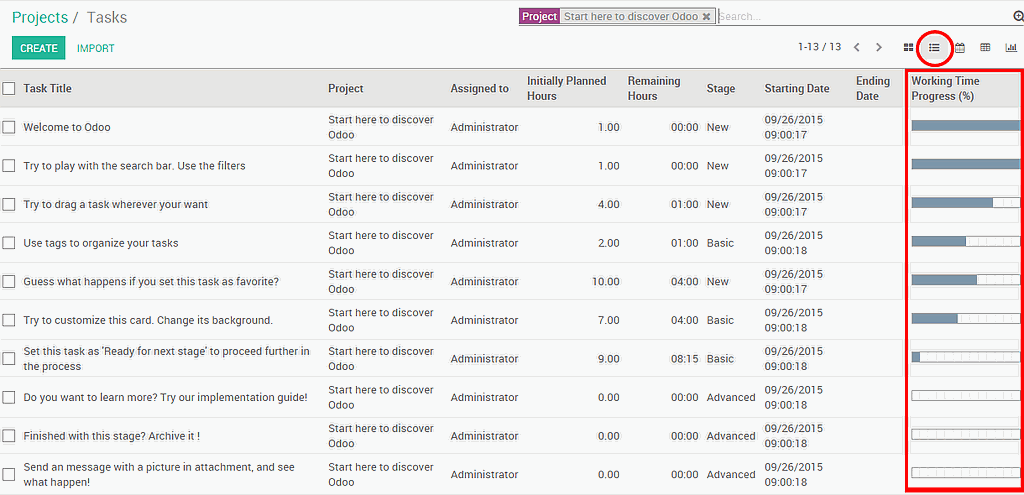
Task: Open the Calendar view
Action: tap(960, 47)
